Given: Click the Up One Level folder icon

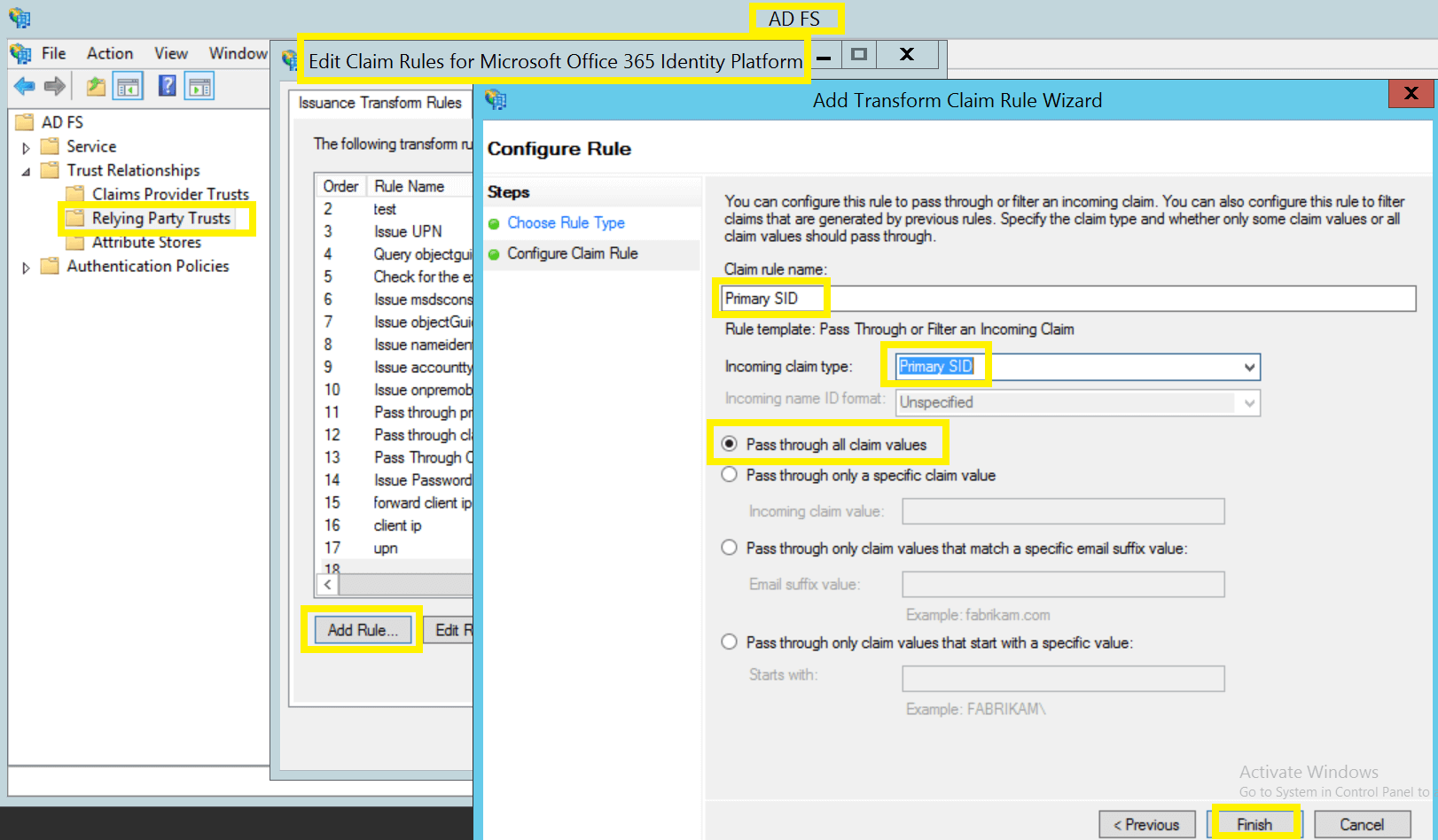Looking at the screenshot, I should (96, 86).
